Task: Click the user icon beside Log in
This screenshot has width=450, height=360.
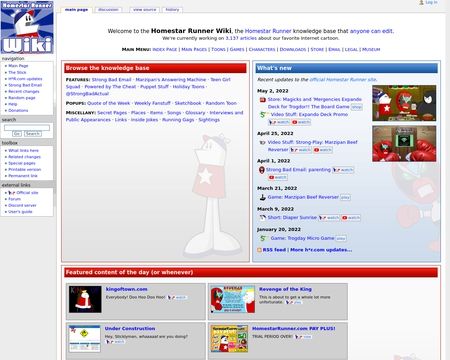Action: [x=421, y=2]
